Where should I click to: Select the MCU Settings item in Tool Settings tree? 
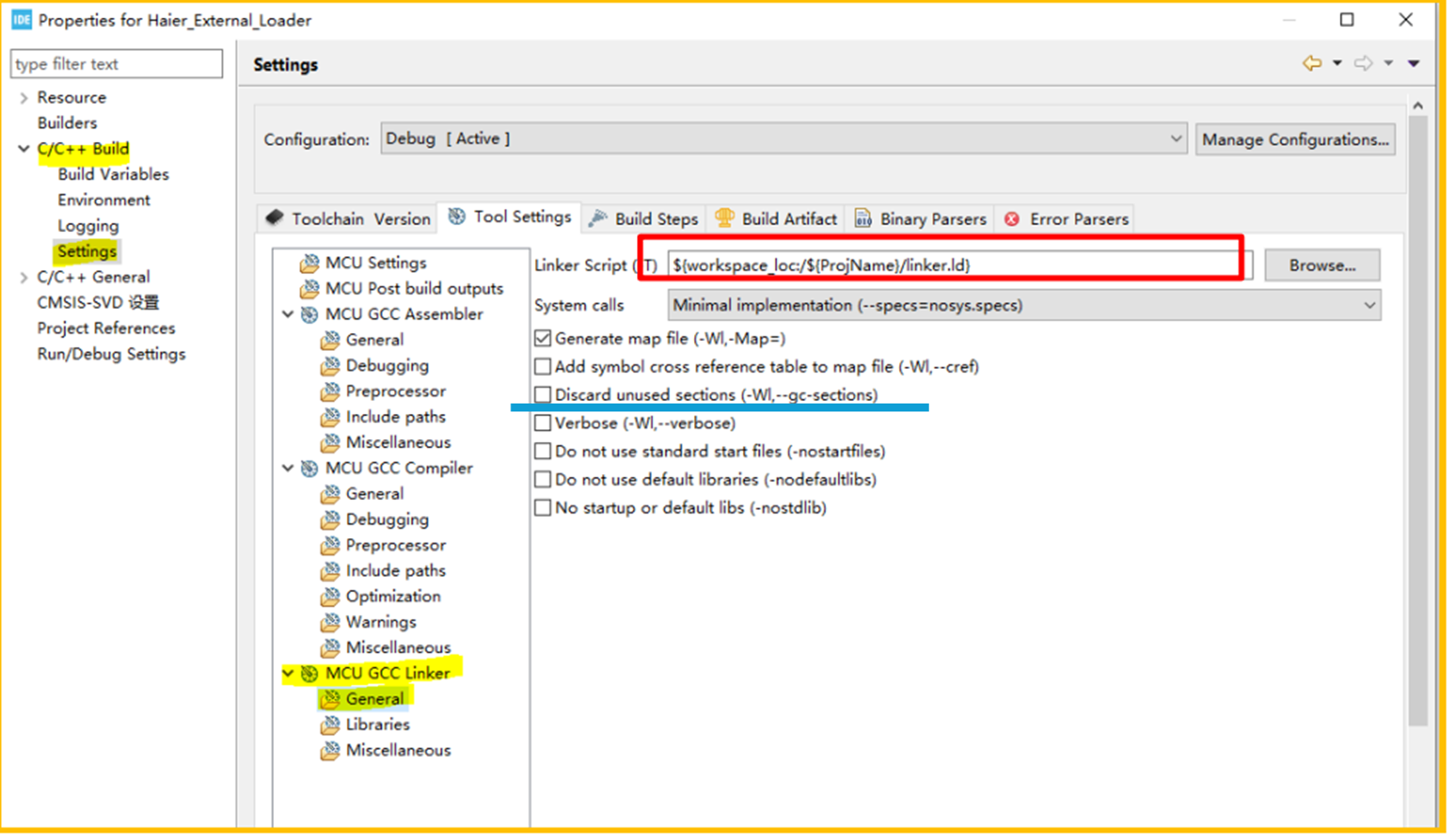374,262
